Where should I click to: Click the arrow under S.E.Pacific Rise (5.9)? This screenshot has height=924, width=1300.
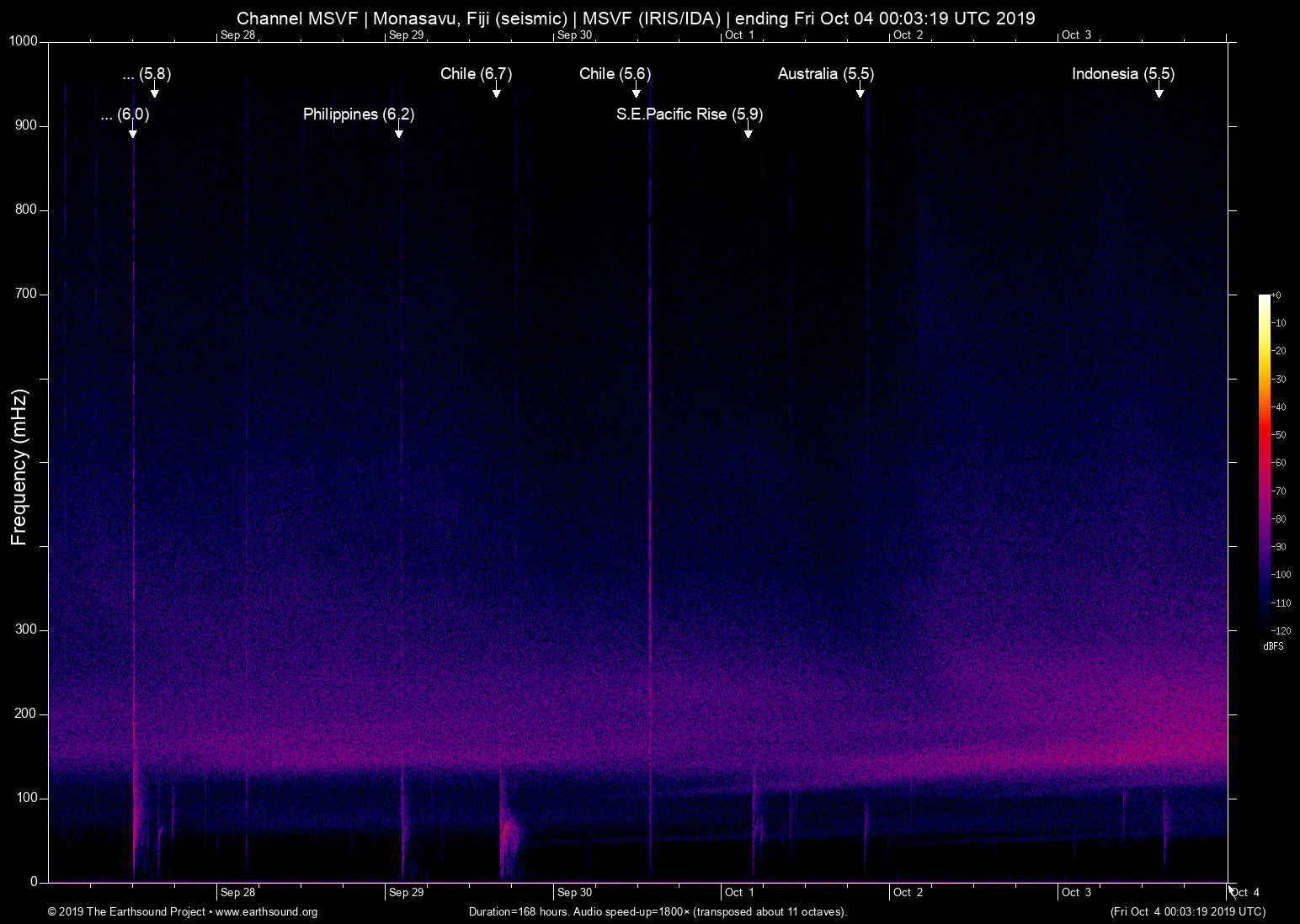[x=748, y=130]
